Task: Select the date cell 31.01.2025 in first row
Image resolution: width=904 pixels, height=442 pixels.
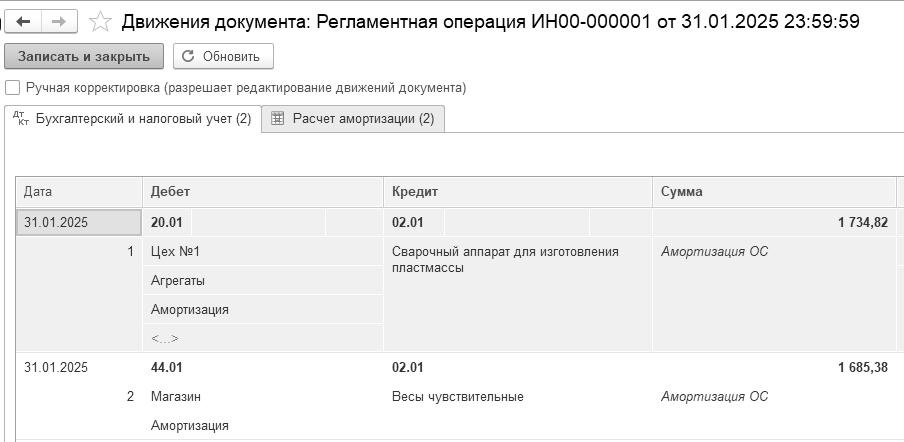Action: (x=79, y=222)
